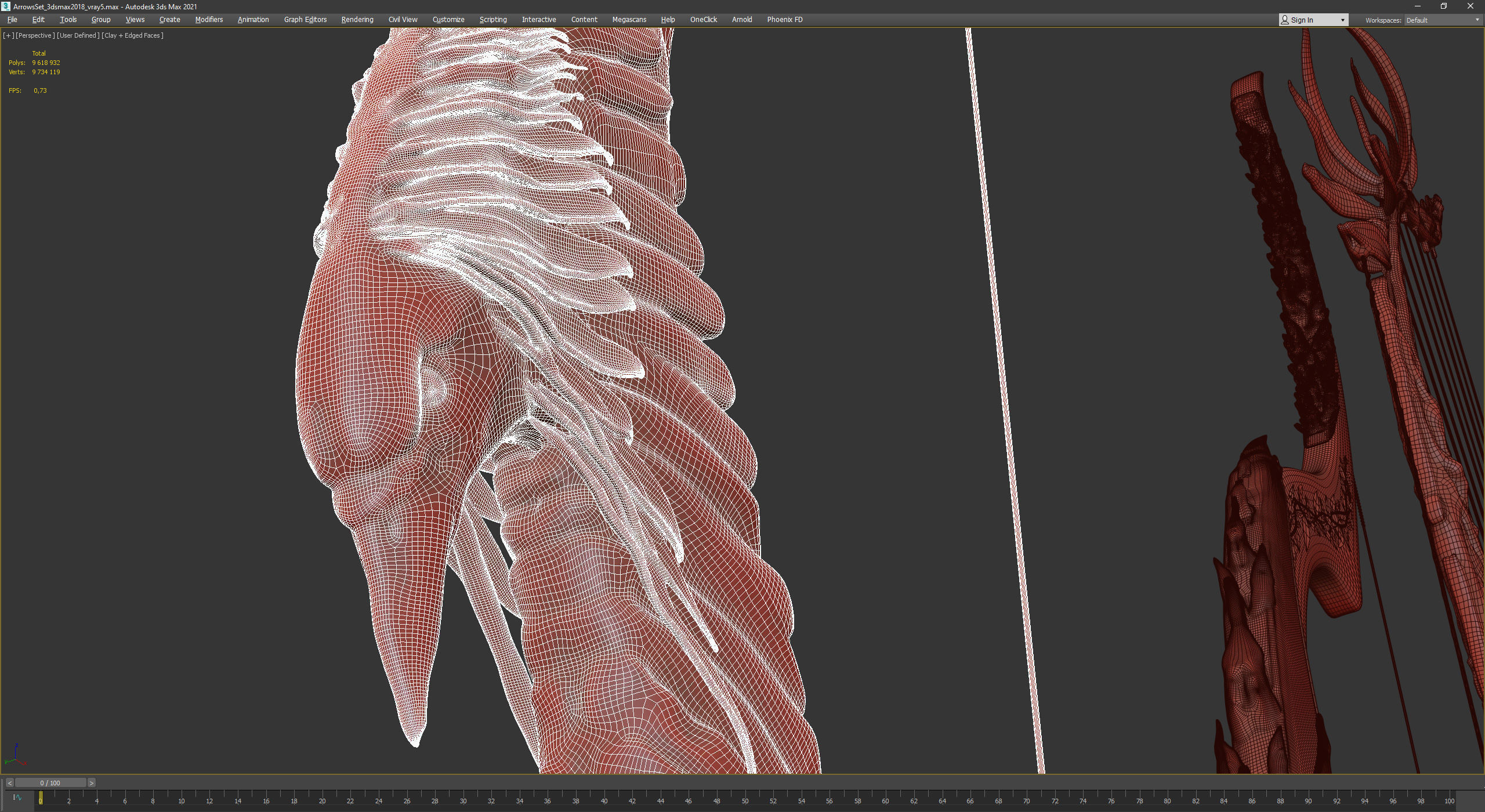Restore down the 3ds Max window
1485x812 pixels.
tap(1444, 6)
